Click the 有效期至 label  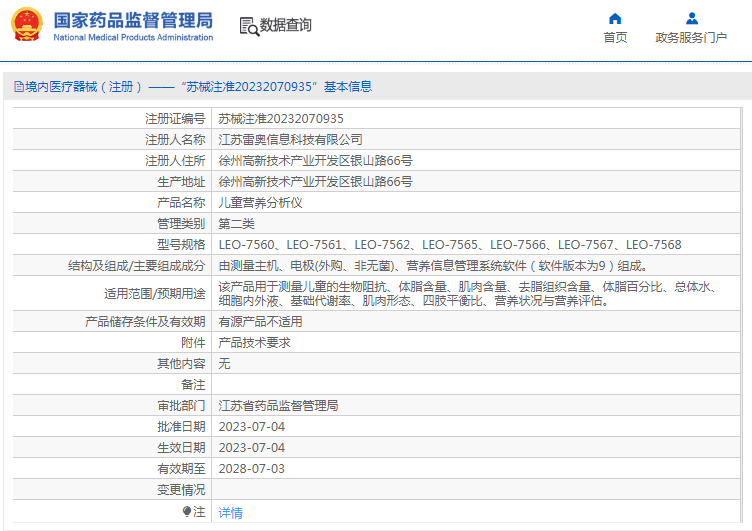pos(181,469)
